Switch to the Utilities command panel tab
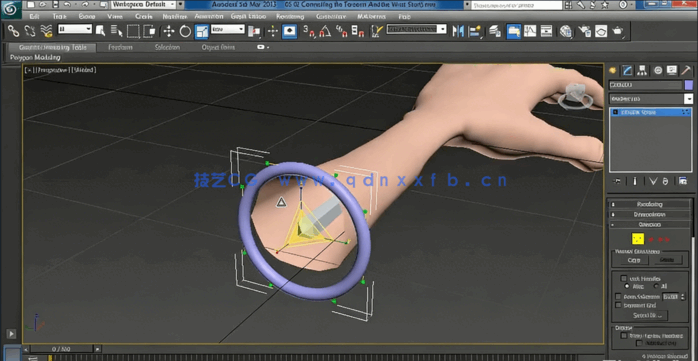Image resolution: width=698 pixels, height=361 pixels. tap(686, 70)
